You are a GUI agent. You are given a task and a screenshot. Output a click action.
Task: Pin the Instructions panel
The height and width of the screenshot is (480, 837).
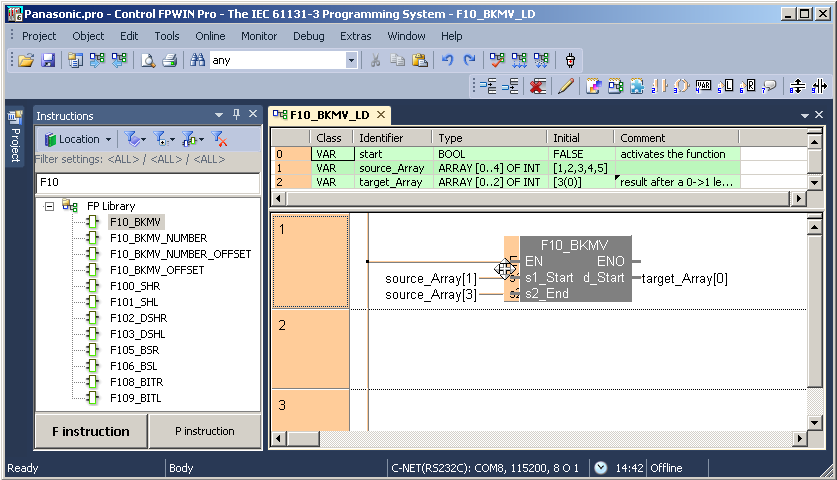pos(237,115)
